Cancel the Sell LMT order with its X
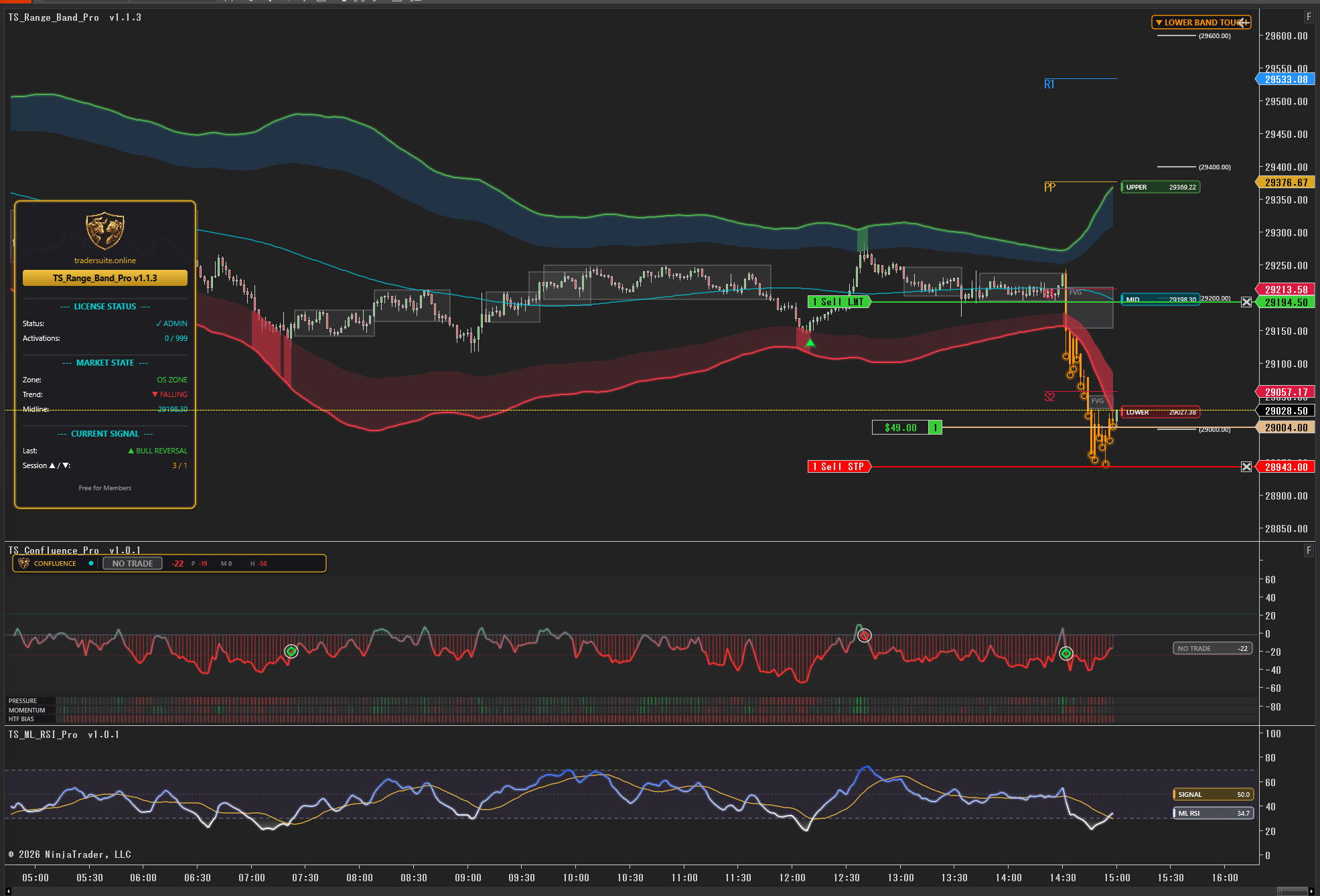 pyautogui.click(x=1246, y=302)
